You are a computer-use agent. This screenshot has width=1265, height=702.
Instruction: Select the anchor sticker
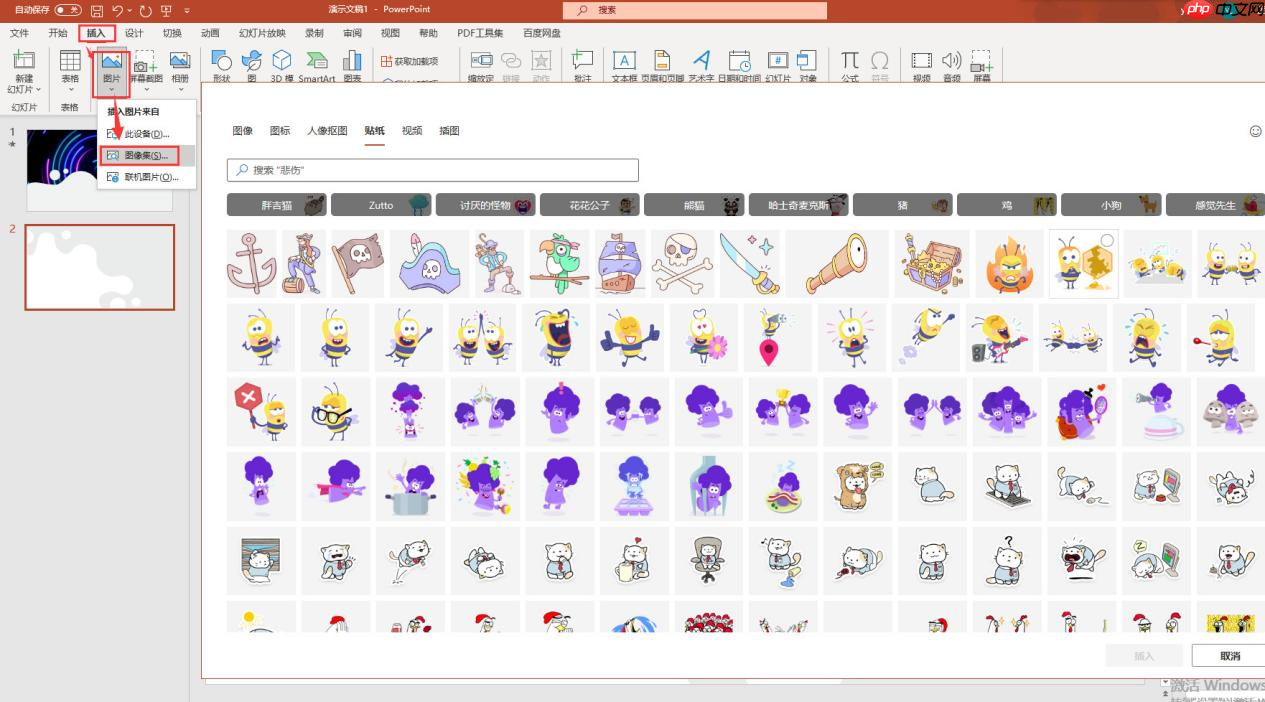click(252, 264)
